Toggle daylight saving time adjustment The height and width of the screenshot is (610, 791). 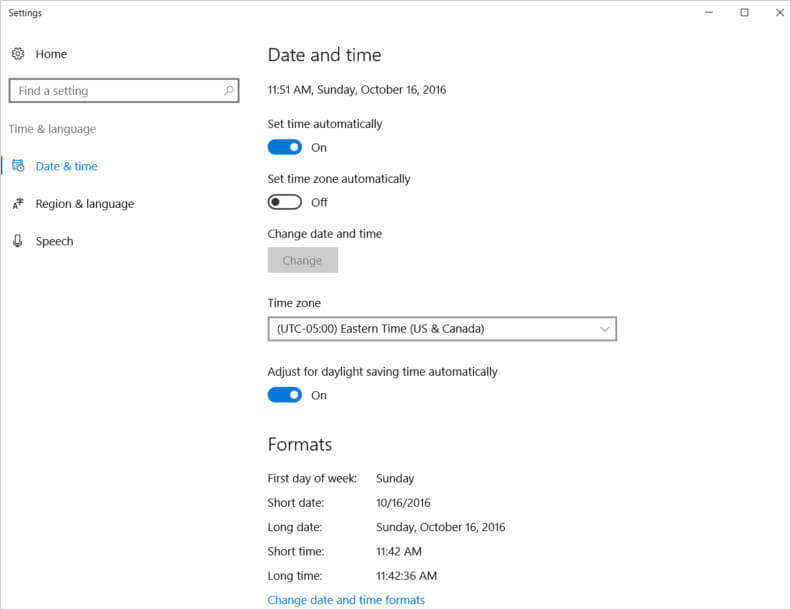click(285, 395)
